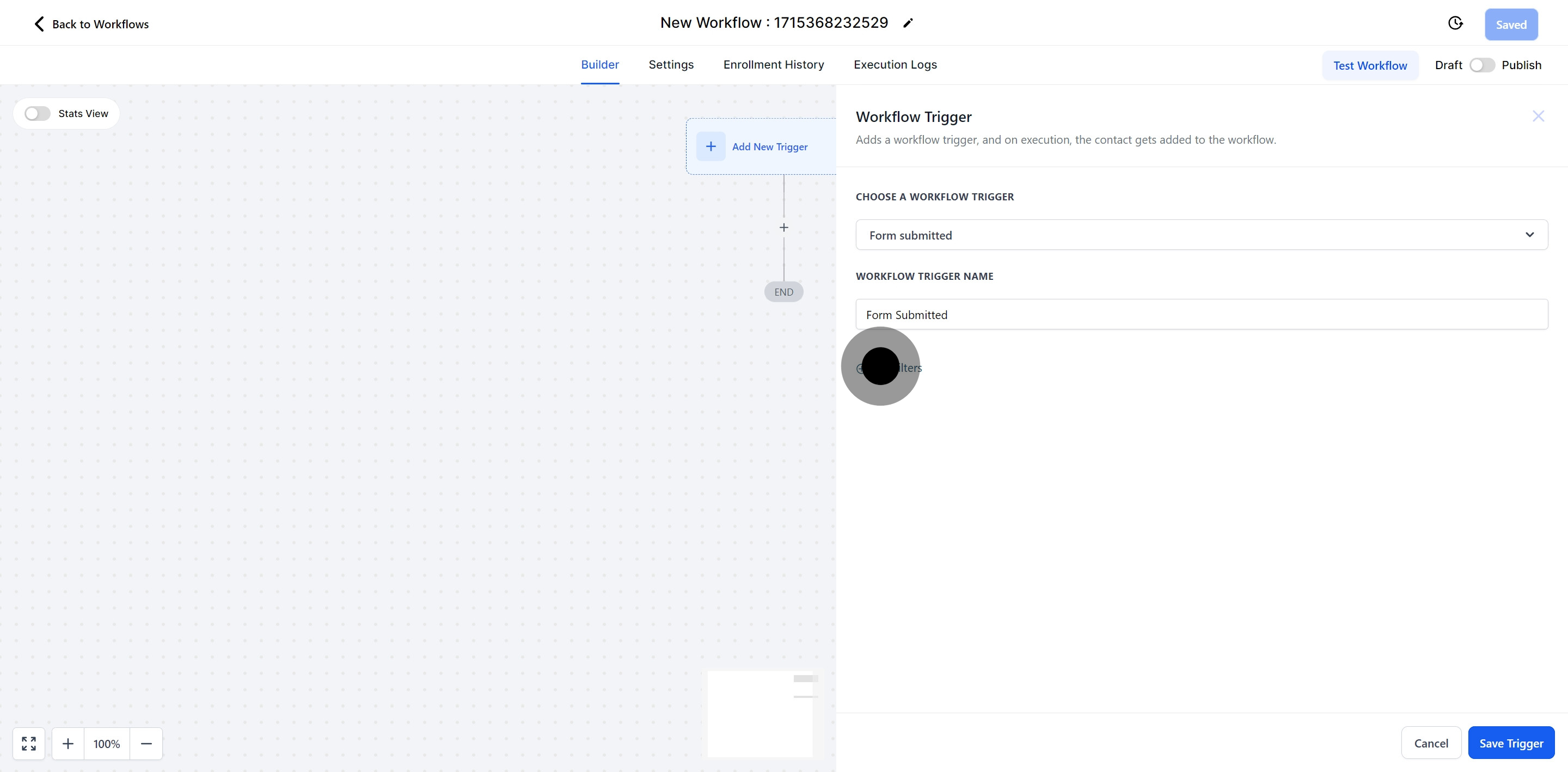Viewport: 1568px width, 772px height.
Task: Open the Enrollment History tab
Action: coord(773,65)
